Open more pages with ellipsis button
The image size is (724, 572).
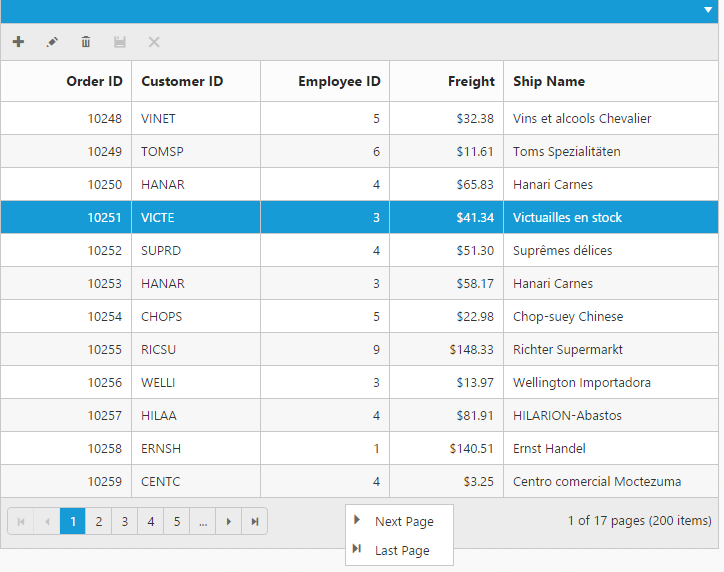[203, 521]
